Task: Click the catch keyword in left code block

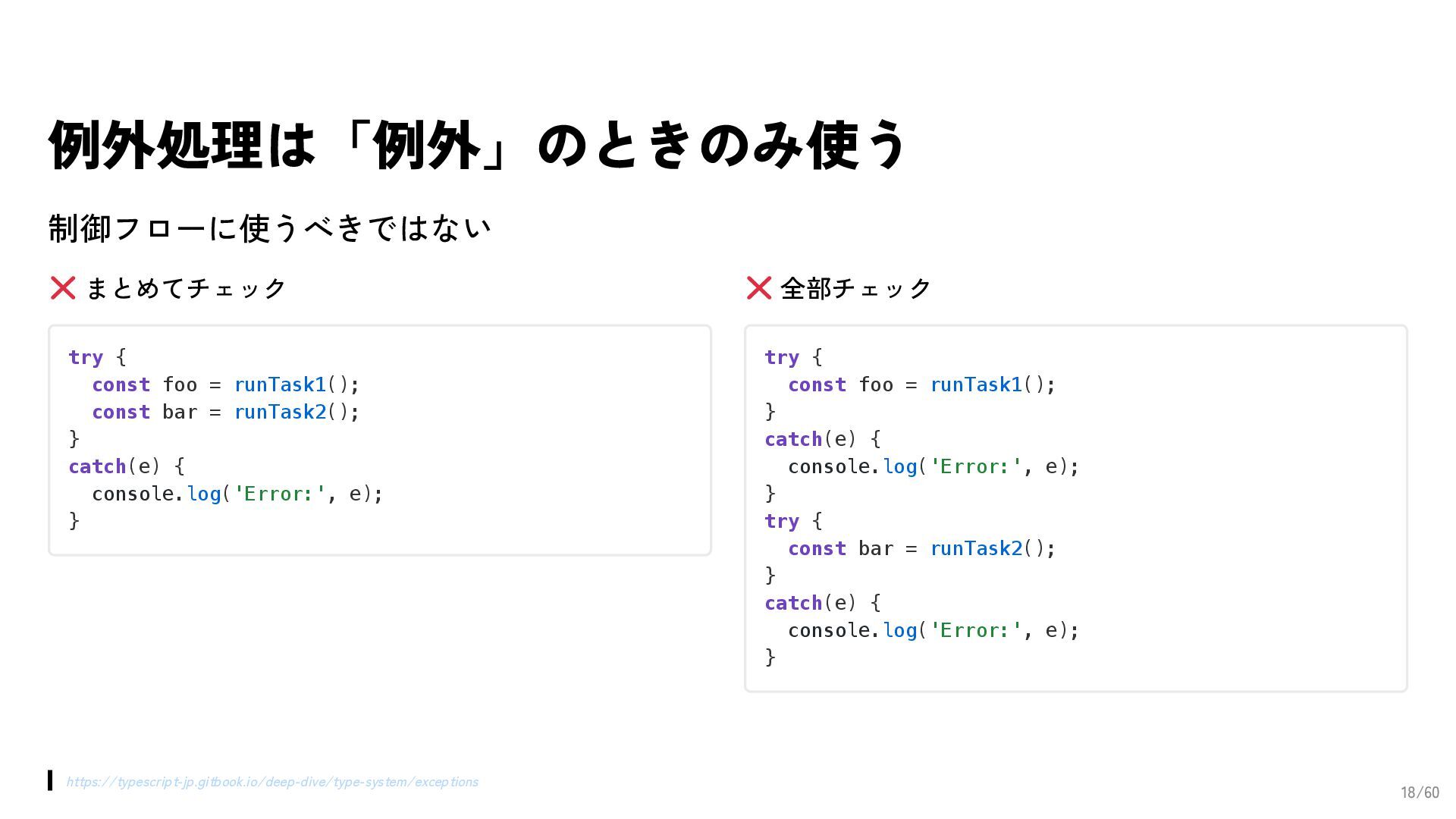Action: pos(97,466)
